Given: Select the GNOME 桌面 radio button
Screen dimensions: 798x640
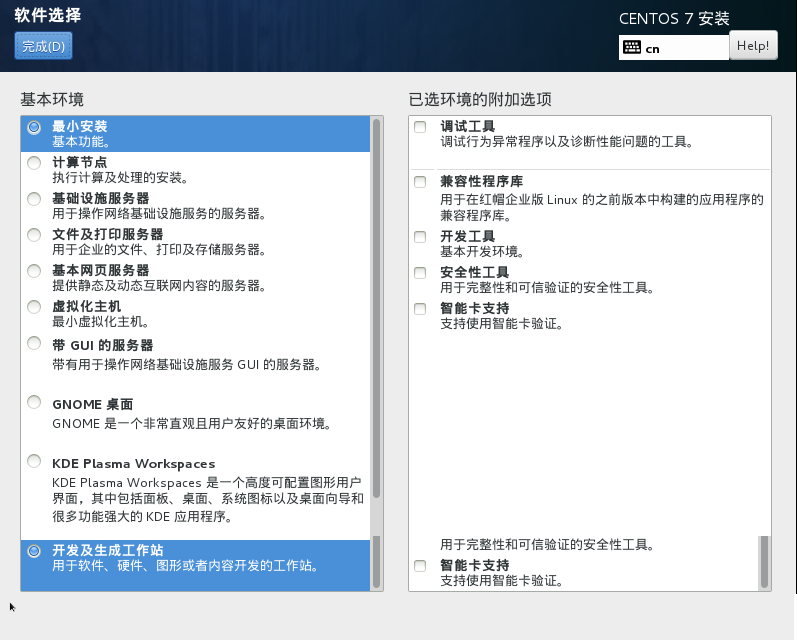Looking at the screenshot, I should 34,402.
